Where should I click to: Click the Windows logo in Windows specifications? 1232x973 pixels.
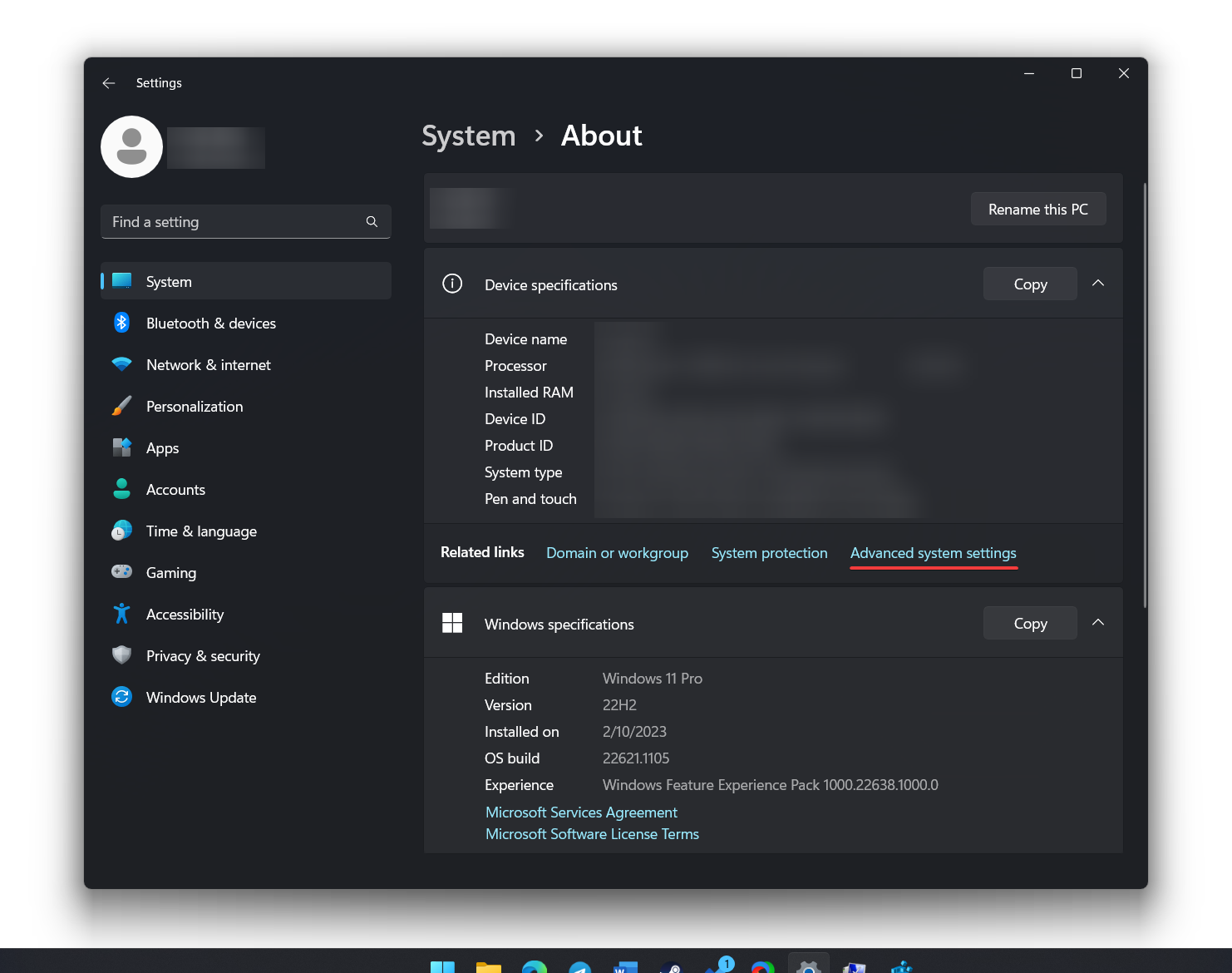(452, 623)
